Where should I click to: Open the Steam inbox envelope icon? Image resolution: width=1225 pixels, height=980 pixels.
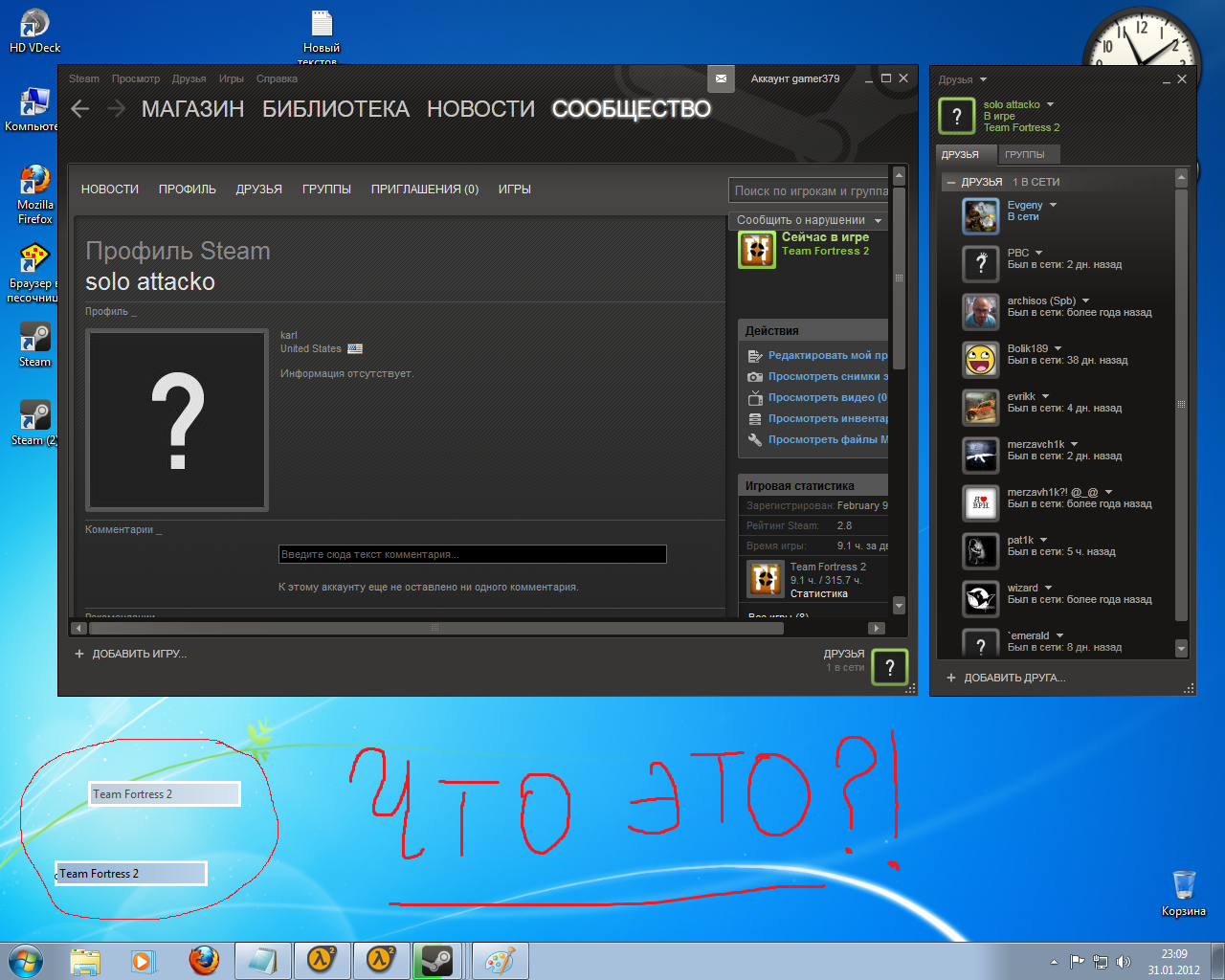click(x=721, y=78)
